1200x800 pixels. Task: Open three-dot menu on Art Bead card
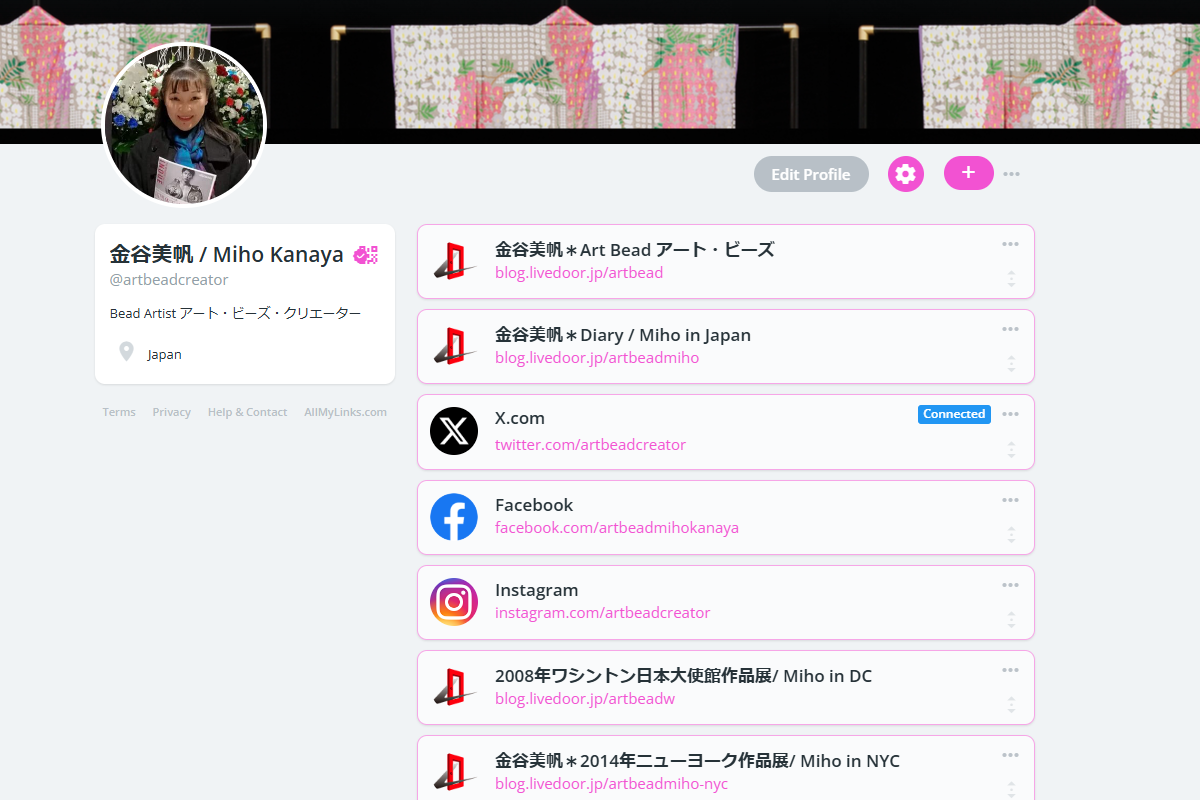pos(1011,244)
